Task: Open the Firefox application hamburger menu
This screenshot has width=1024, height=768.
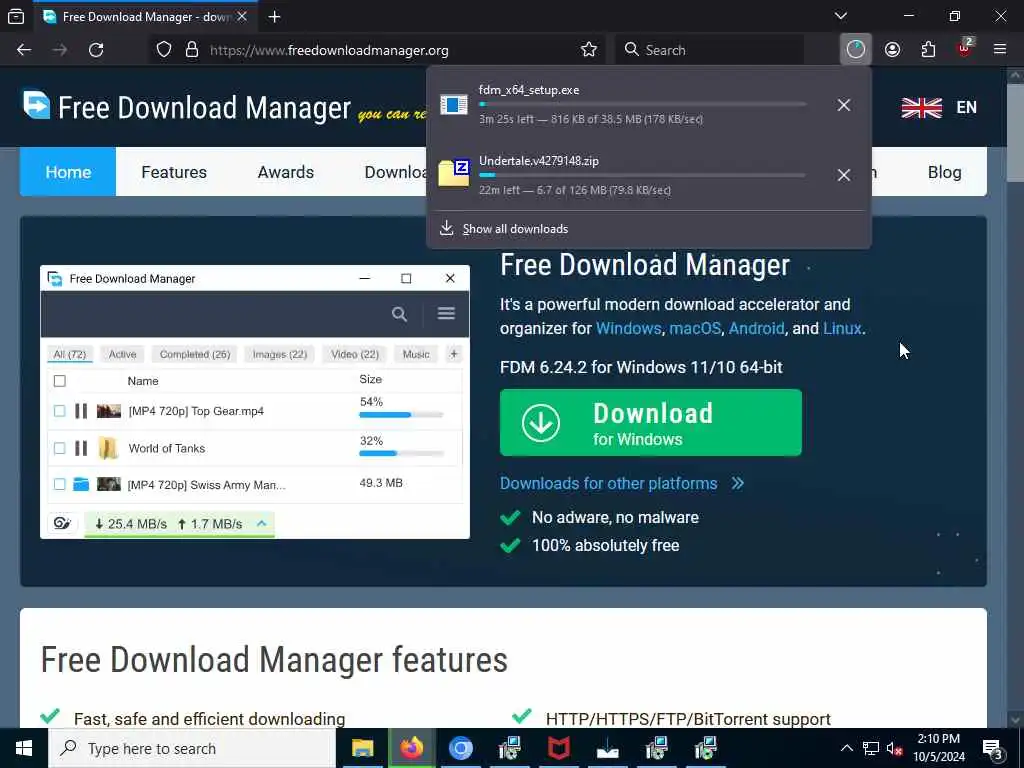Action: pyautogui.click(x=1000, y=50)
